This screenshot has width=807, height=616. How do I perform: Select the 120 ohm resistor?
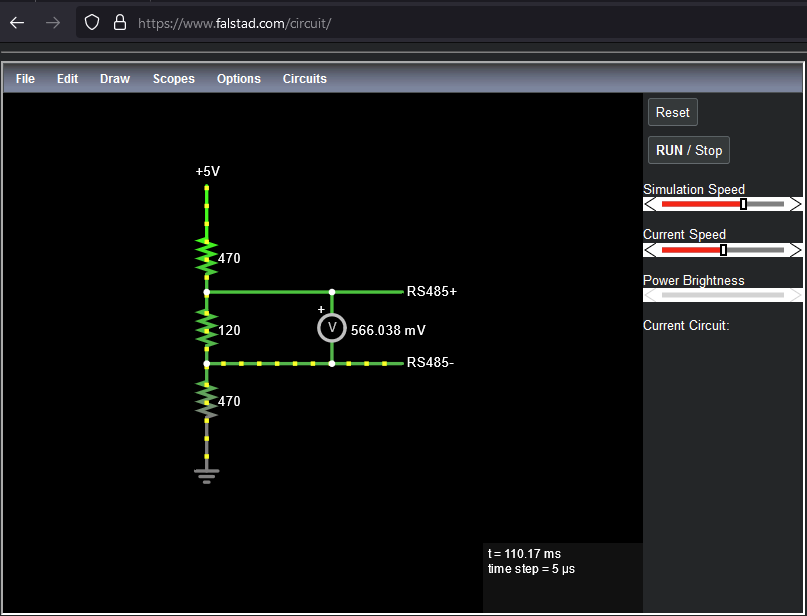[x=206, y=329]
